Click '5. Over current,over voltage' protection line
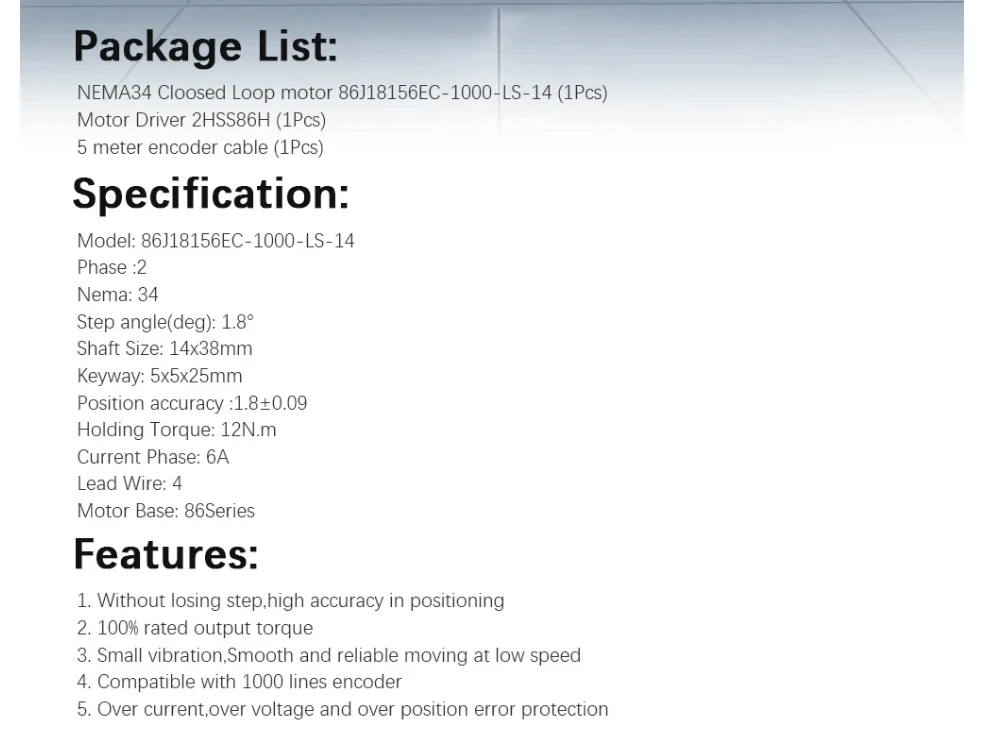Image resolution: width=1000 pixels, height=755 pixels. [x=342, y=710]
